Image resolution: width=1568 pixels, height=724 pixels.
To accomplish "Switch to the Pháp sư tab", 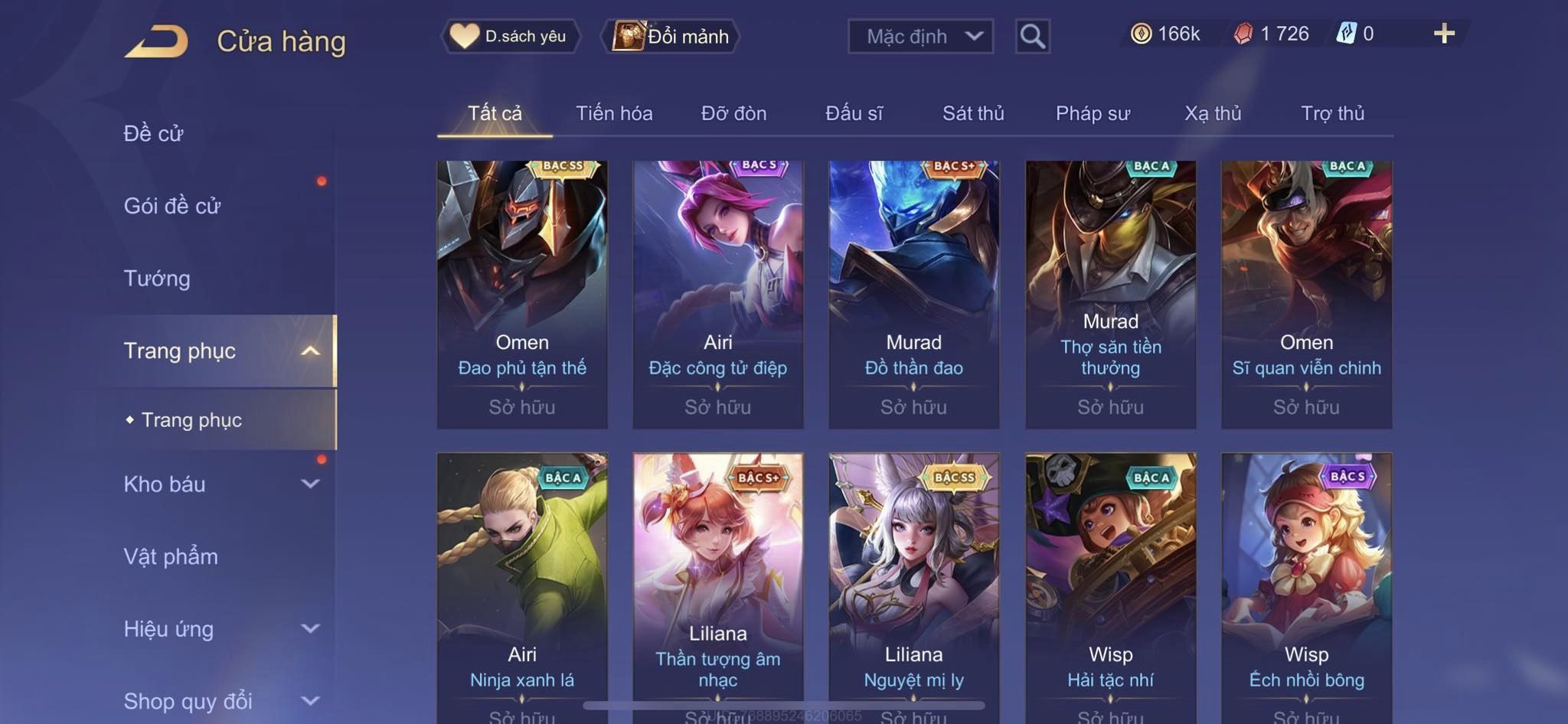I will pyautogui.click(x=1093, y=113).
